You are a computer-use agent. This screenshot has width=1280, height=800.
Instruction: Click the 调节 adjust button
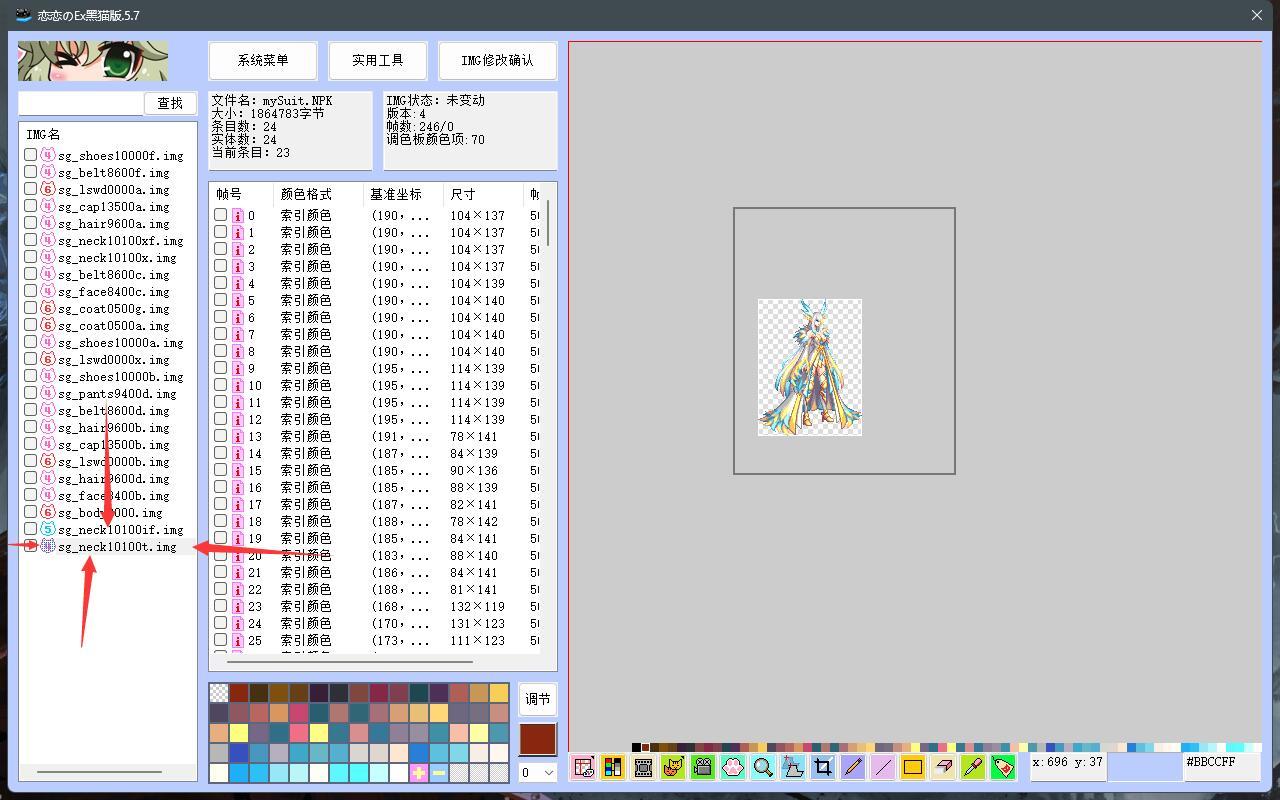point(538,699)
